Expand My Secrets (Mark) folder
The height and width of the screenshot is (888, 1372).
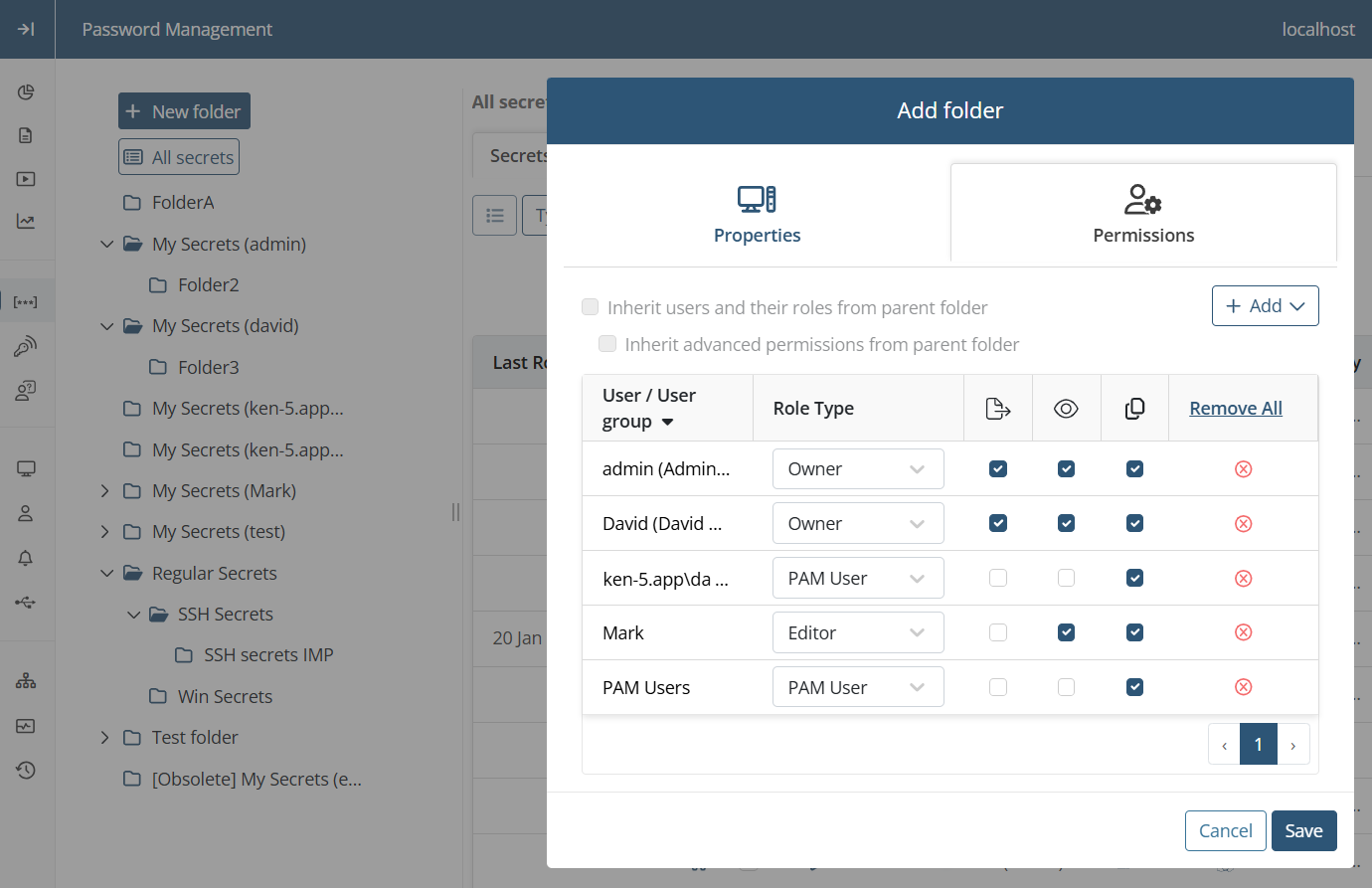coord(105,491)
